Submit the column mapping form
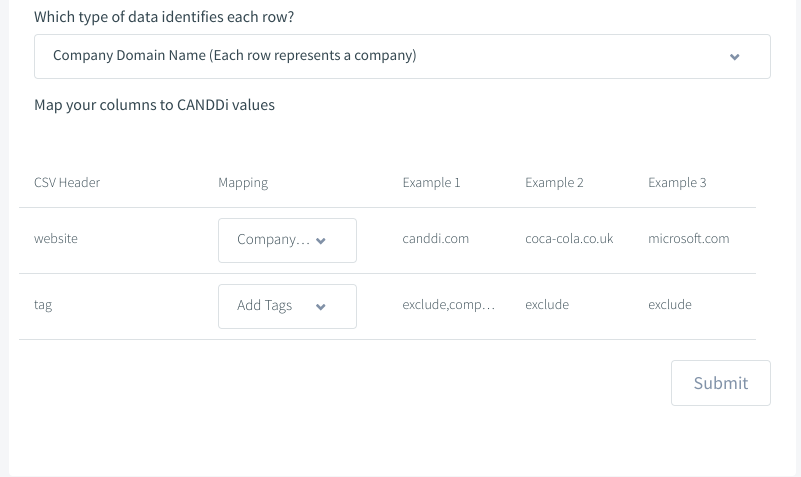 coord(721,383)
